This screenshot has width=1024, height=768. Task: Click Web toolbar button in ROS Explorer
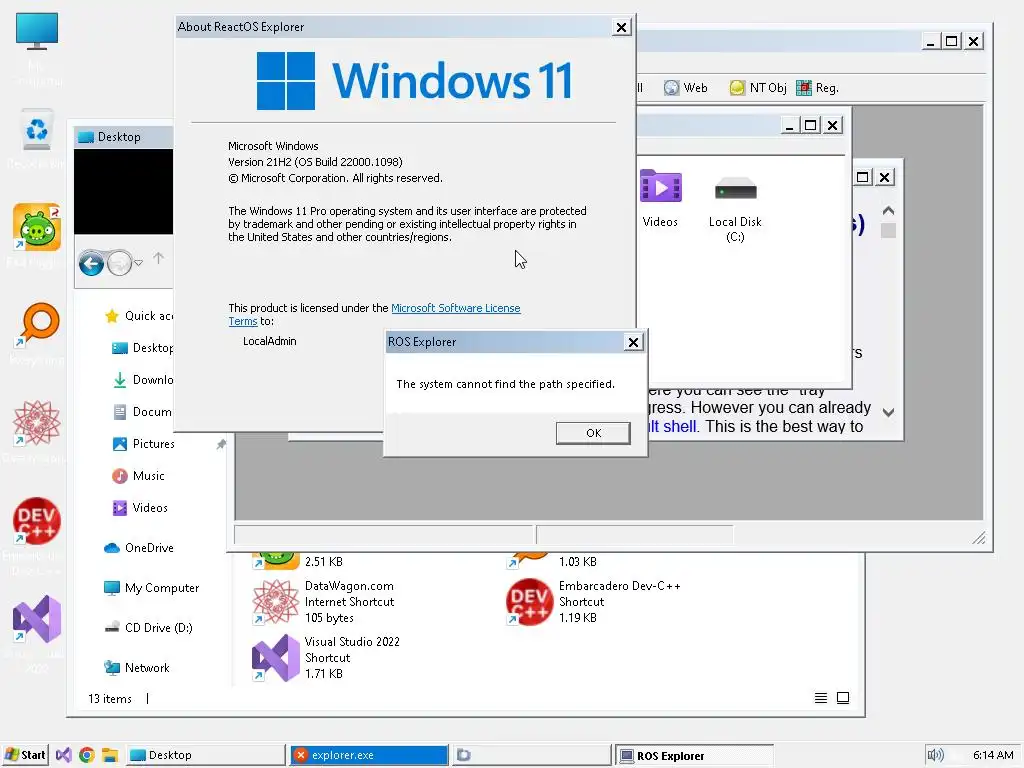point(686,88)
